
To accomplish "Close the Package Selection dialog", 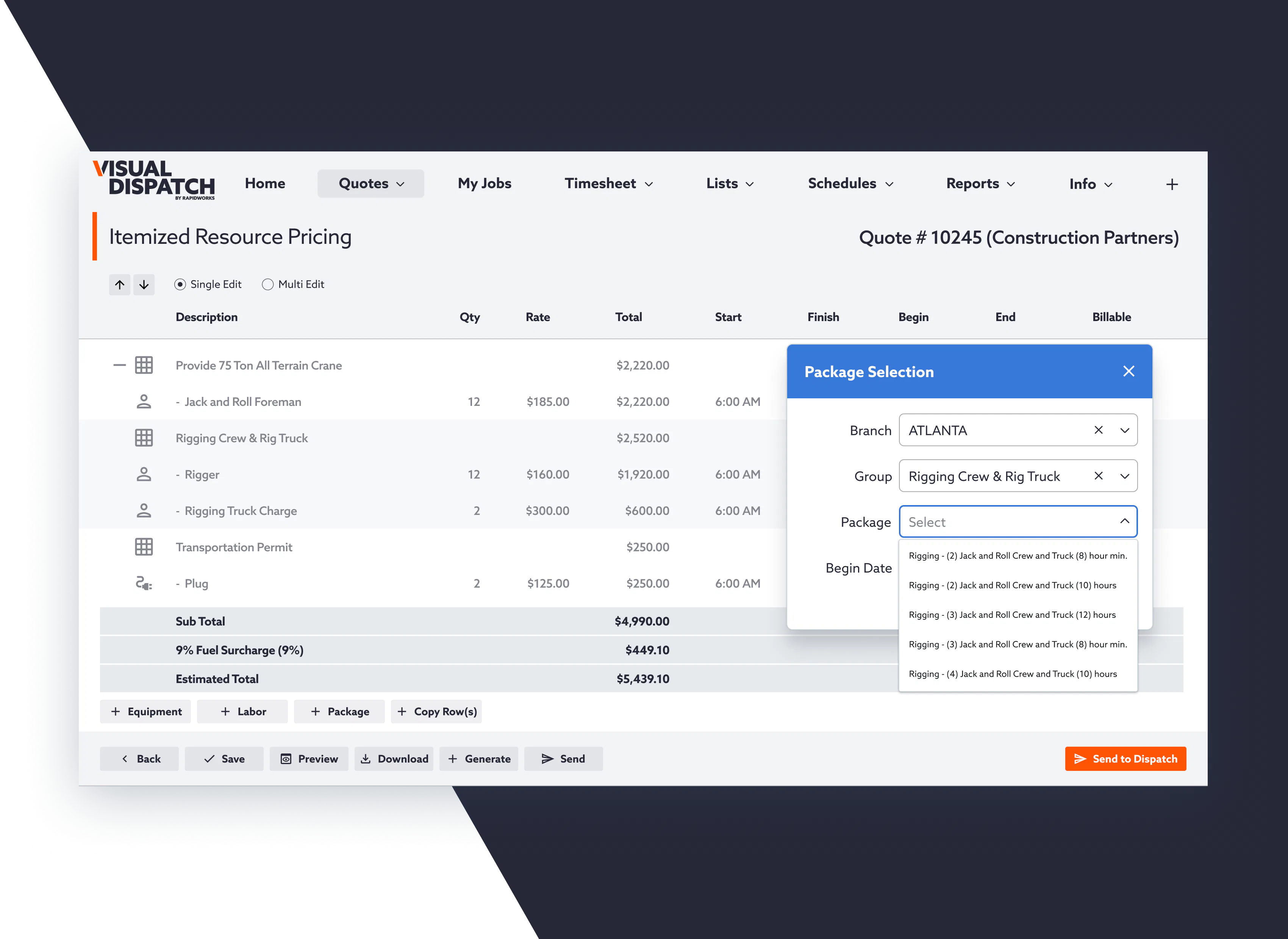I will coord(1129,371).
